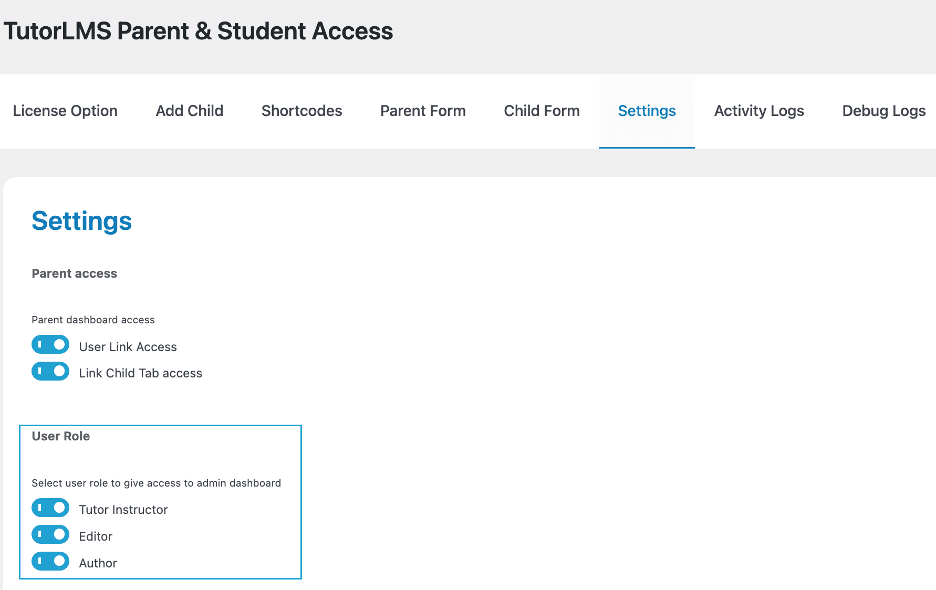Click the Author label text
Image resolution: width=936 pixels, height=590 pixels.
click(98, 563)
